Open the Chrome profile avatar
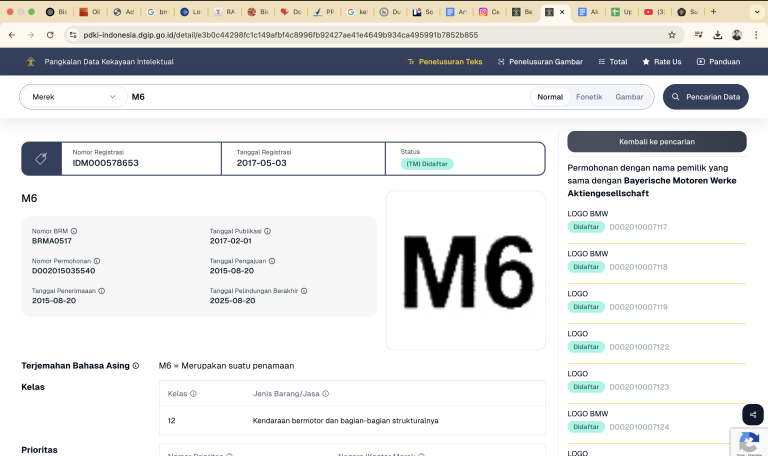The width and height of the screenshot is (768, 456). pyautogui.click(x=737, y=35)
